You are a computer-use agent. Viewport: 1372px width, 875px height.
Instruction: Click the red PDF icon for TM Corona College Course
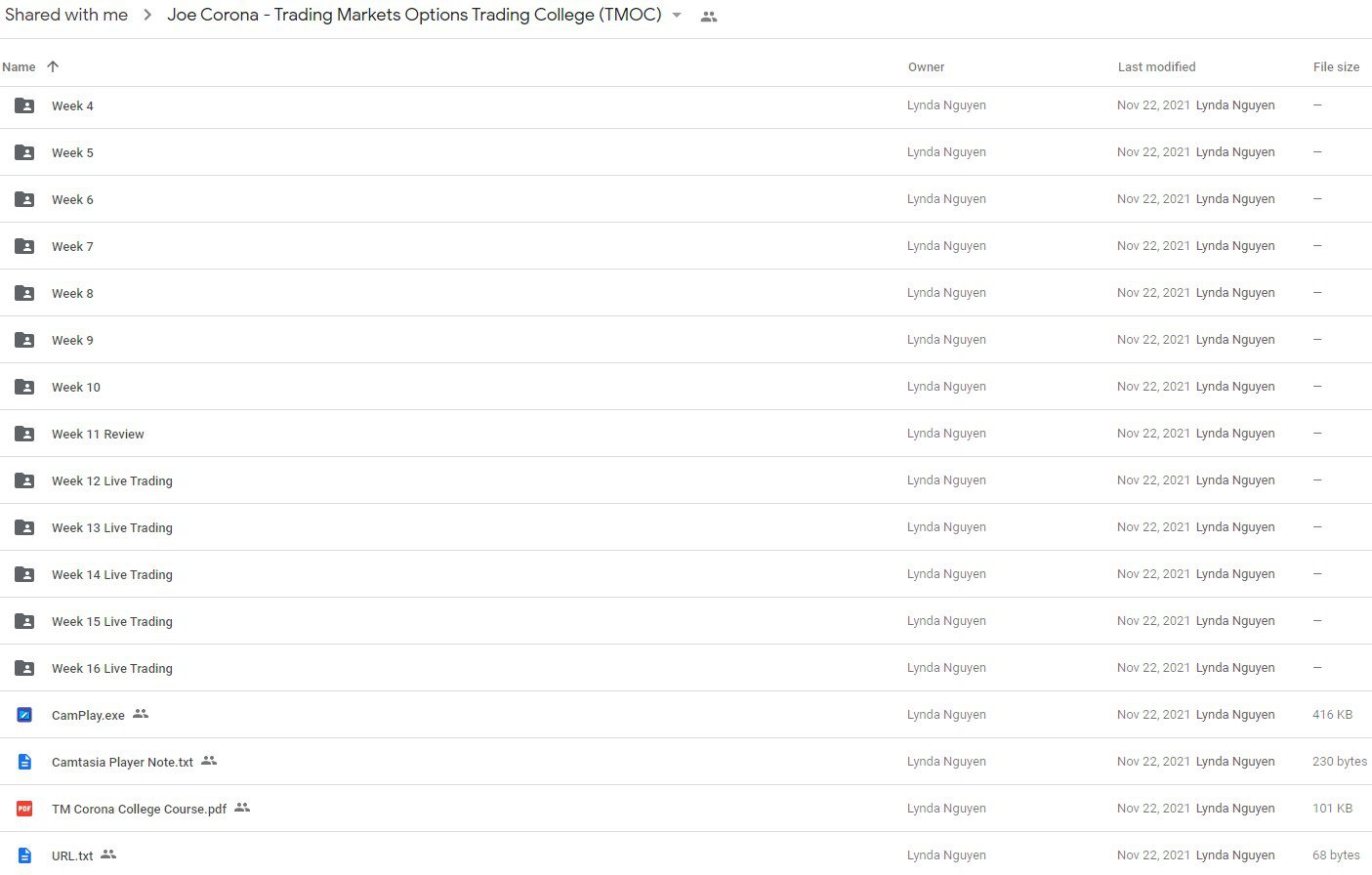pos(24,809)
